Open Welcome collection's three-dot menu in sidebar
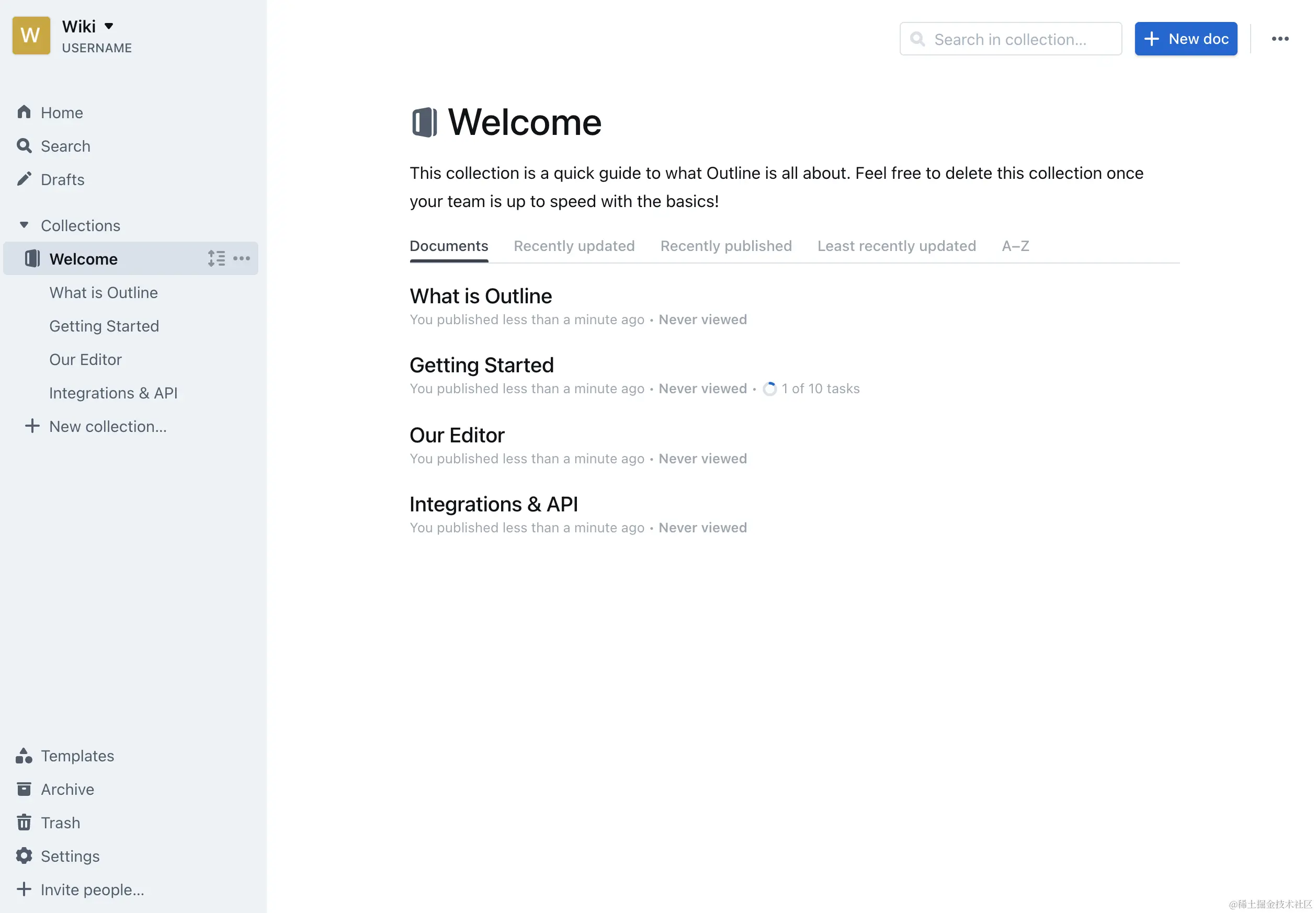This screenshot has height=913, width=1316. [x=242, y=258]
